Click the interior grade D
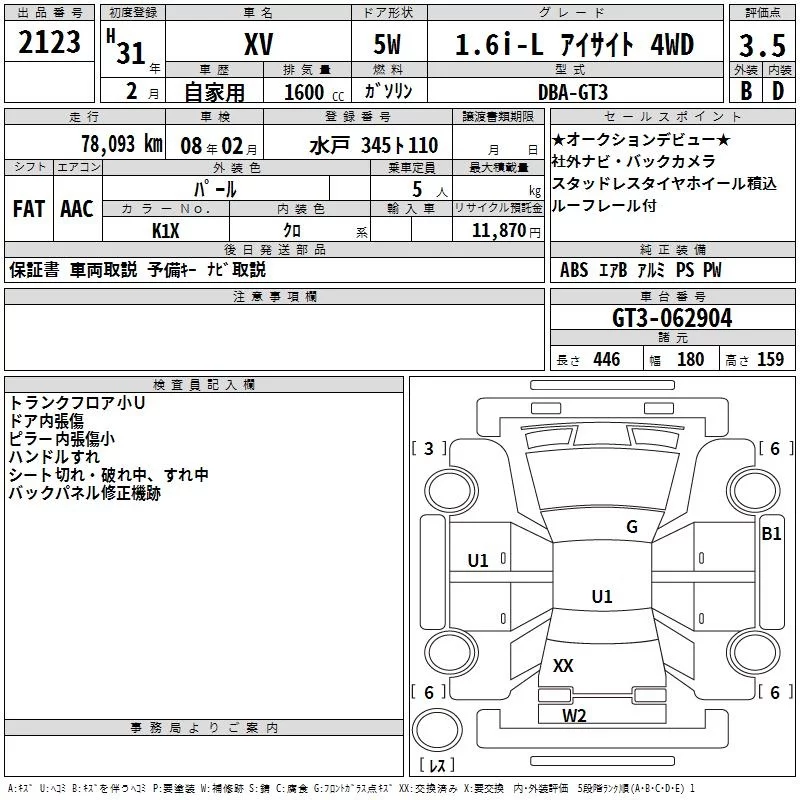The image size is (800, 800). (778, 91)
